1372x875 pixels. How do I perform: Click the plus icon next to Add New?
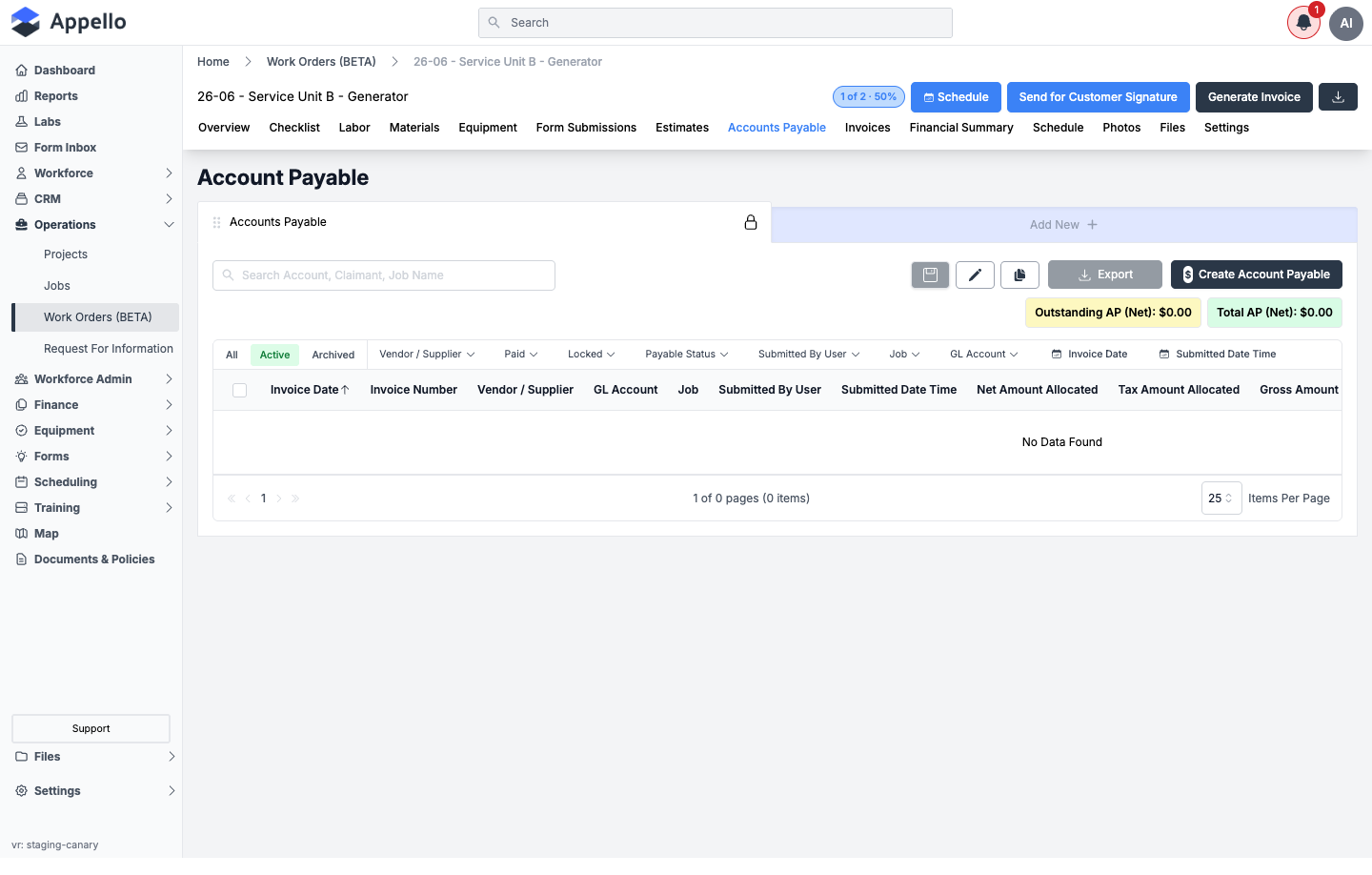pos(1092,225)
